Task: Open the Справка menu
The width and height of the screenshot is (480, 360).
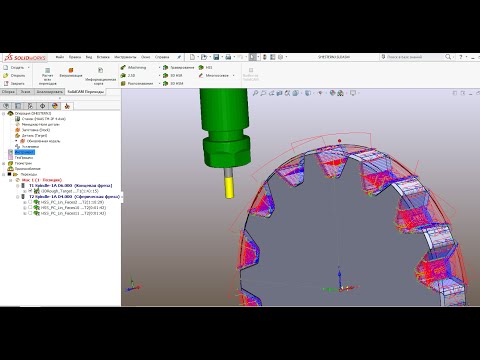Action: tap(162, 57)
